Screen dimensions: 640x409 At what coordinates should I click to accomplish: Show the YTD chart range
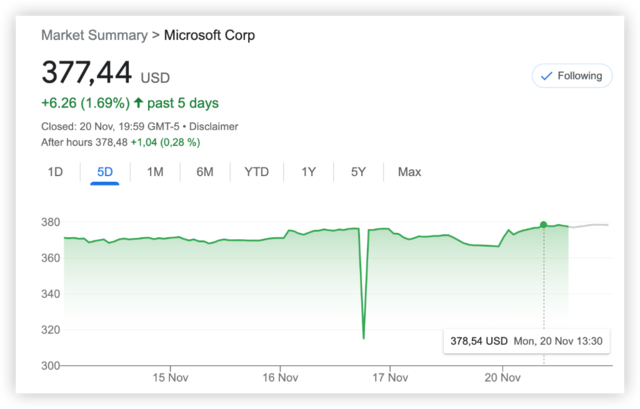pos(257,172)
